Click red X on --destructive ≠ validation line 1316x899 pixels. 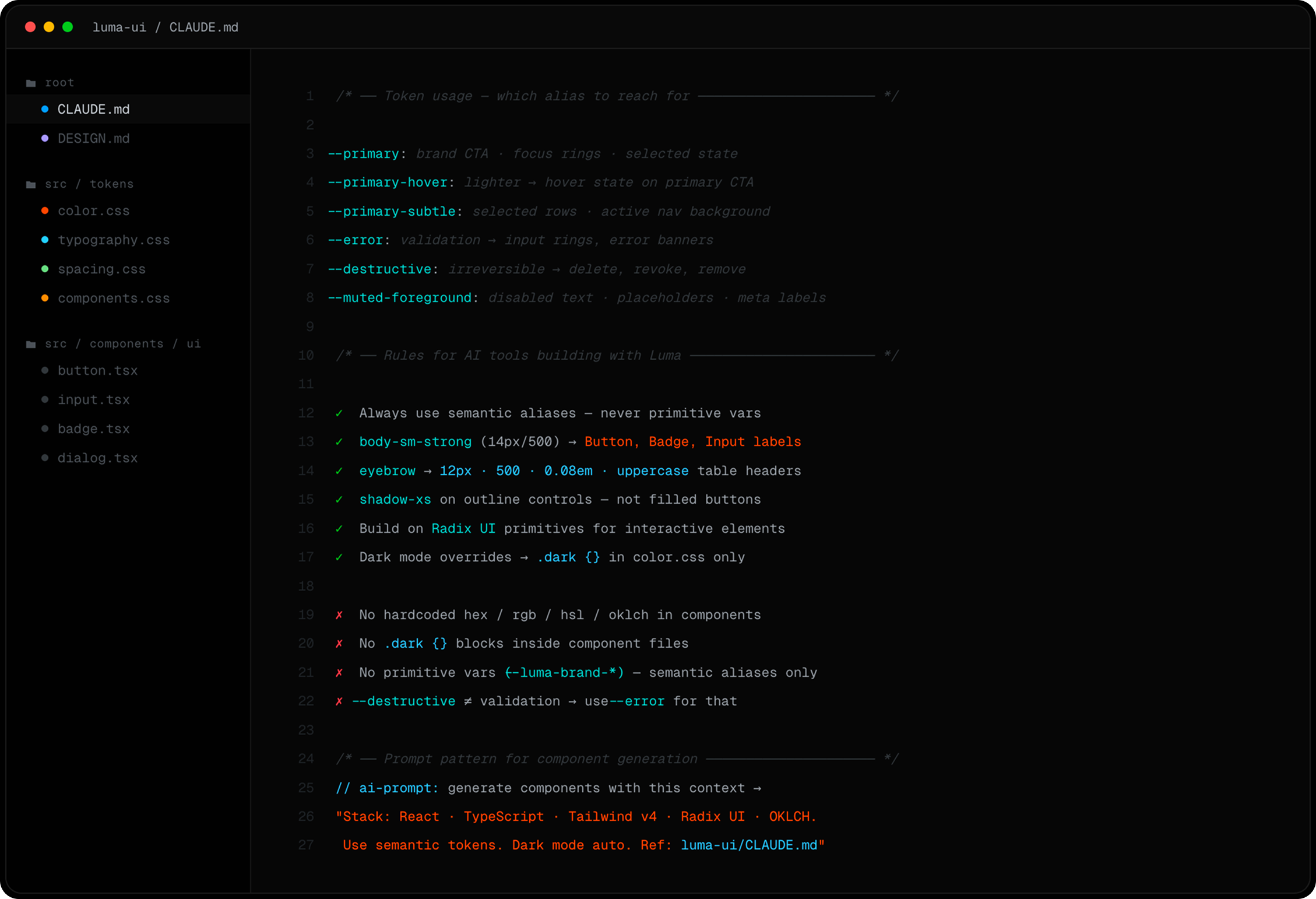tap(339, 701)
